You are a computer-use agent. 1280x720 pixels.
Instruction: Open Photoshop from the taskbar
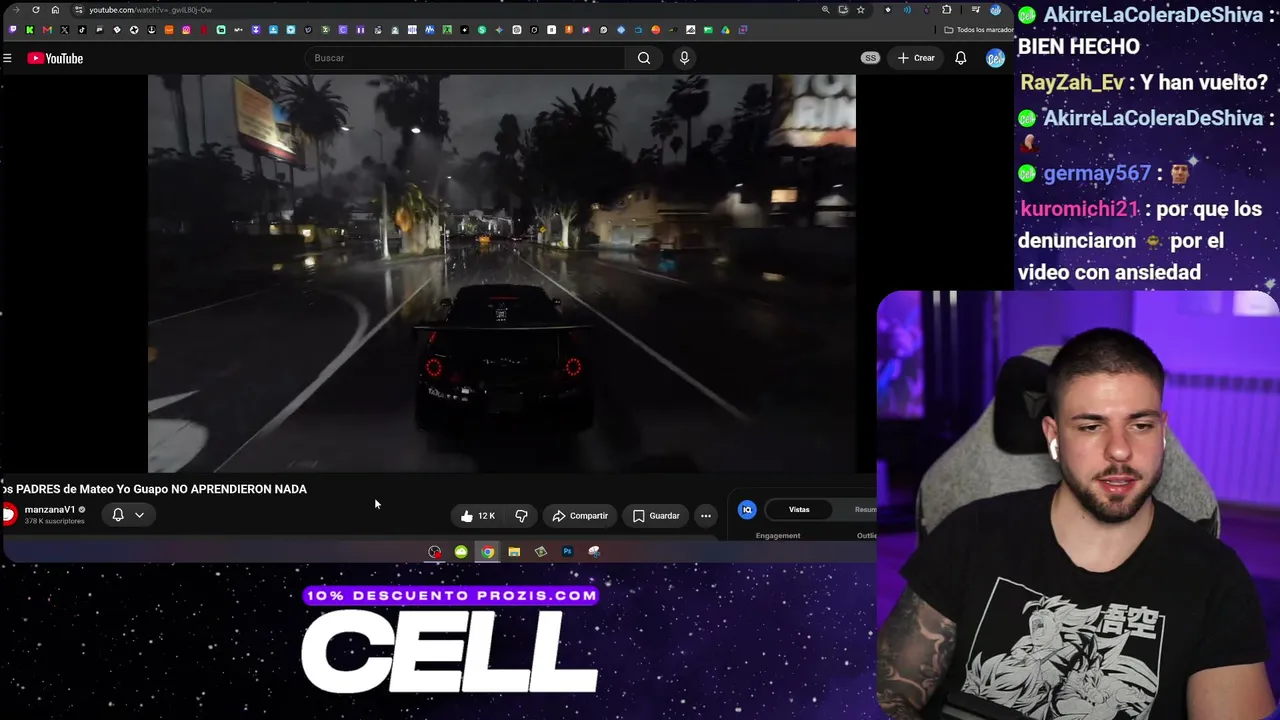(x=567, y=552)
